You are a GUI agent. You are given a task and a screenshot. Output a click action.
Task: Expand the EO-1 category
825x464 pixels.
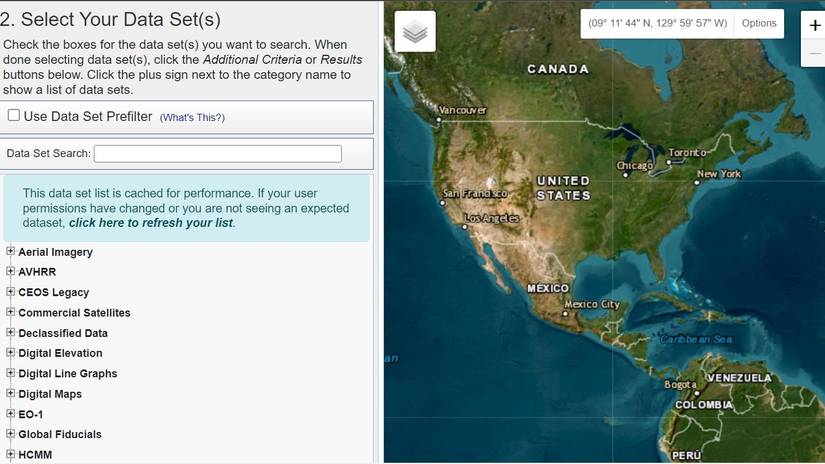coord(10,413)
